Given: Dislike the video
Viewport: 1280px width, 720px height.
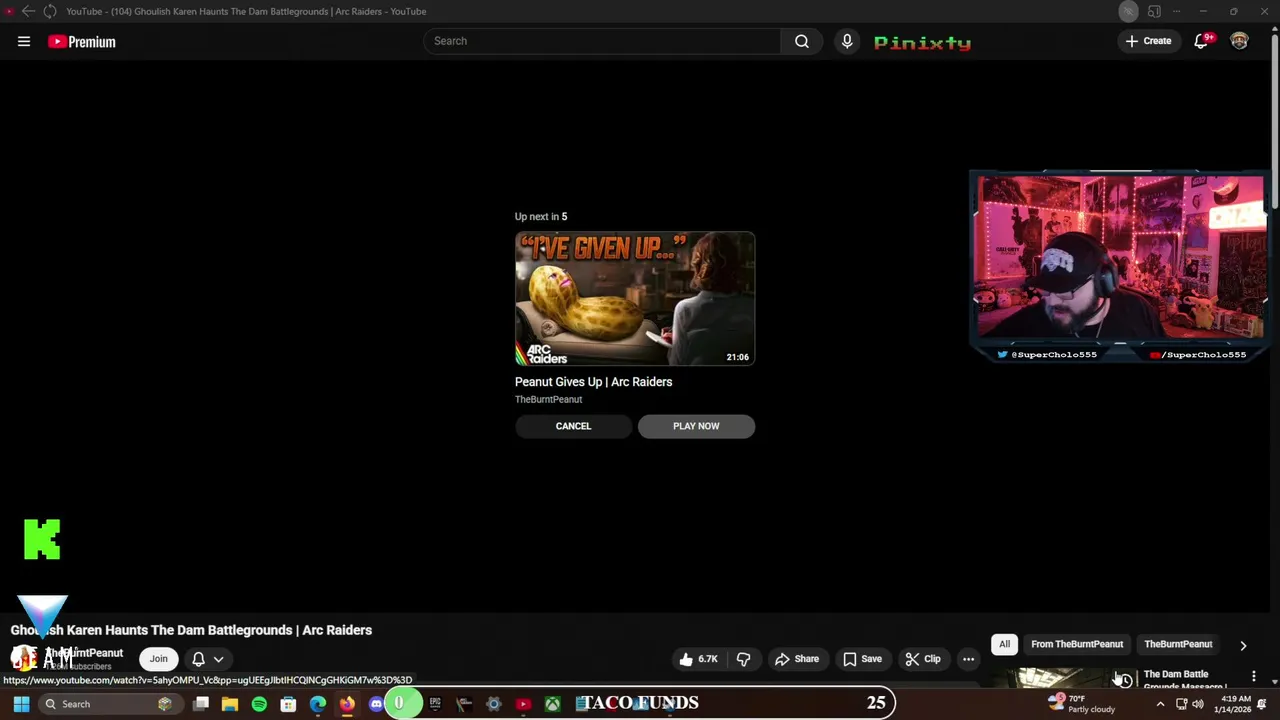Looking at the screenshot, I should [743, 659].
